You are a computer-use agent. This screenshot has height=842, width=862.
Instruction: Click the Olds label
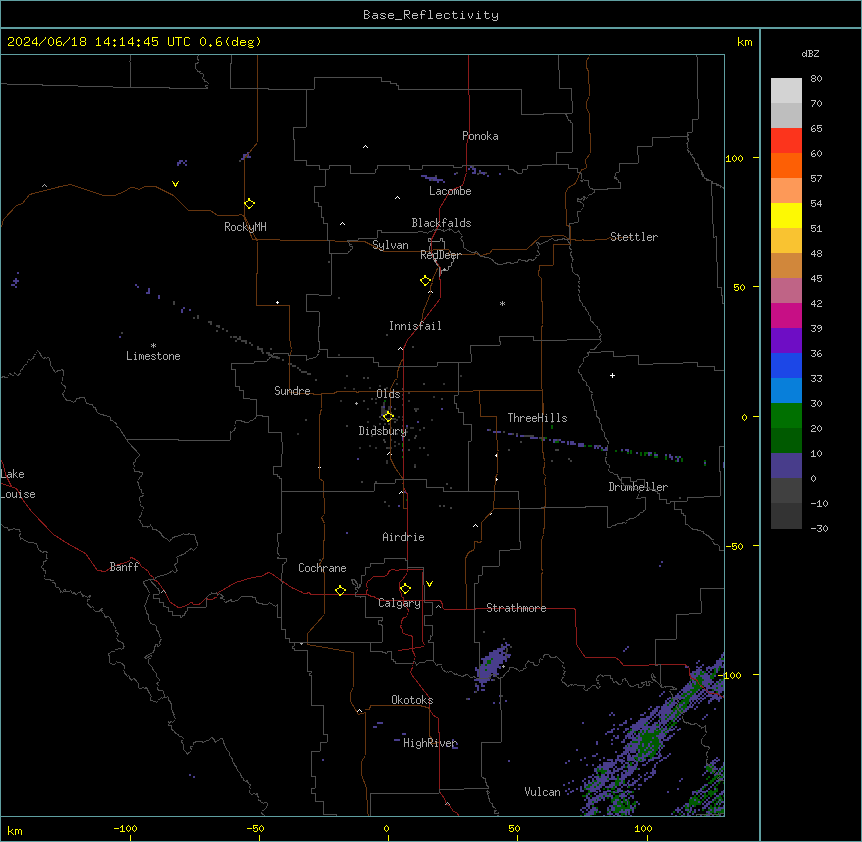tap(388, 394)
